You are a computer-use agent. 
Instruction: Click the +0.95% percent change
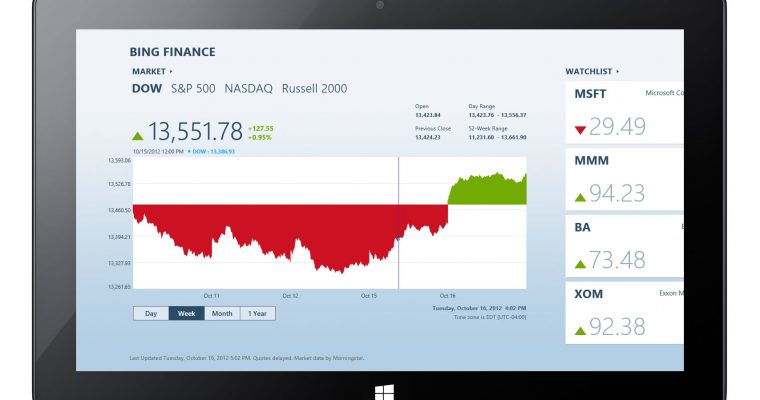[x=260, y=137]
